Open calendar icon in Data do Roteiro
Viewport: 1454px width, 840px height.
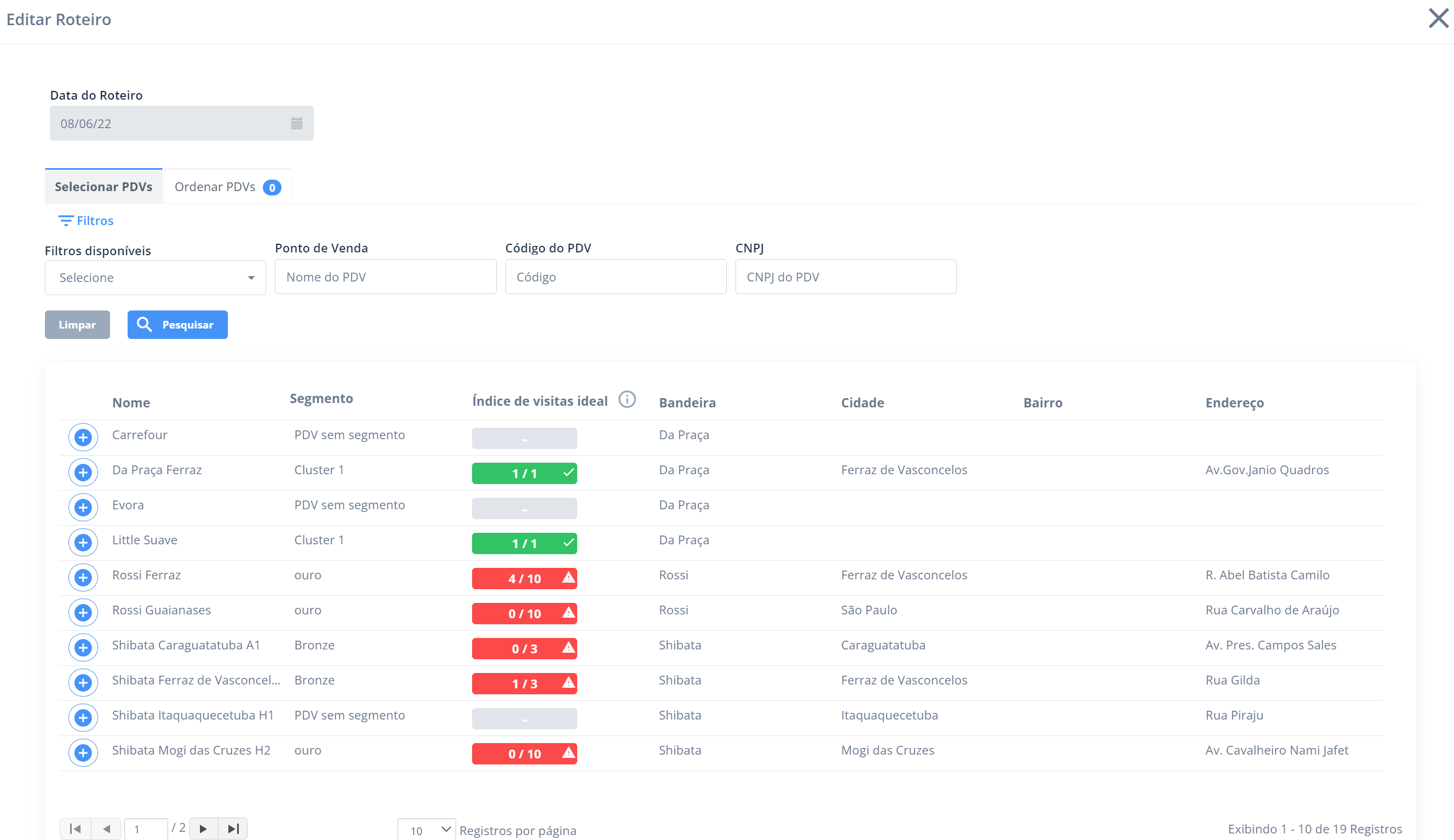pos(297,123)
